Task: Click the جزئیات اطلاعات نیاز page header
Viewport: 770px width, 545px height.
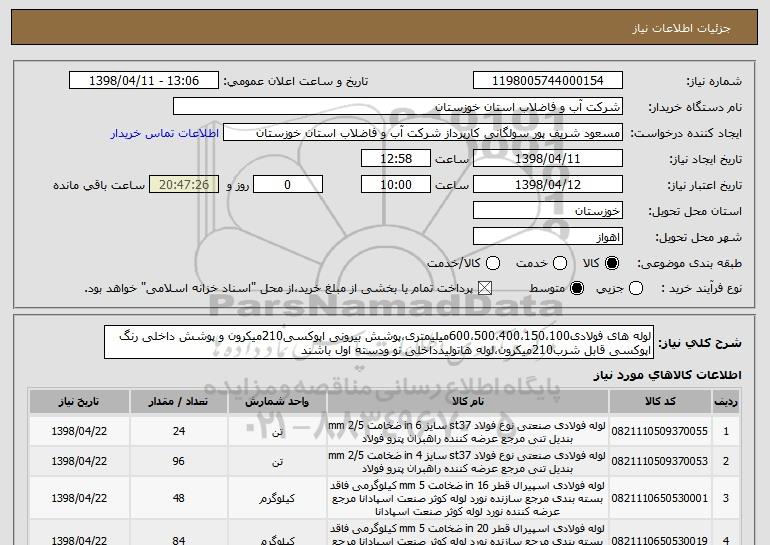Action: [681, 28]
